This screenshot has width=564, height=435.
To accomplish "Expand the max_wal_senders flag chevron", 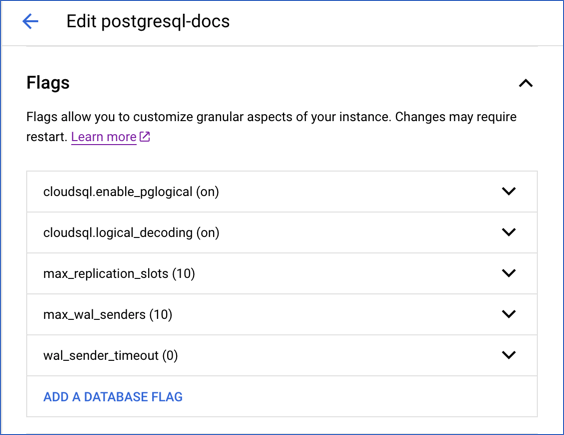I will pos(509,314).
